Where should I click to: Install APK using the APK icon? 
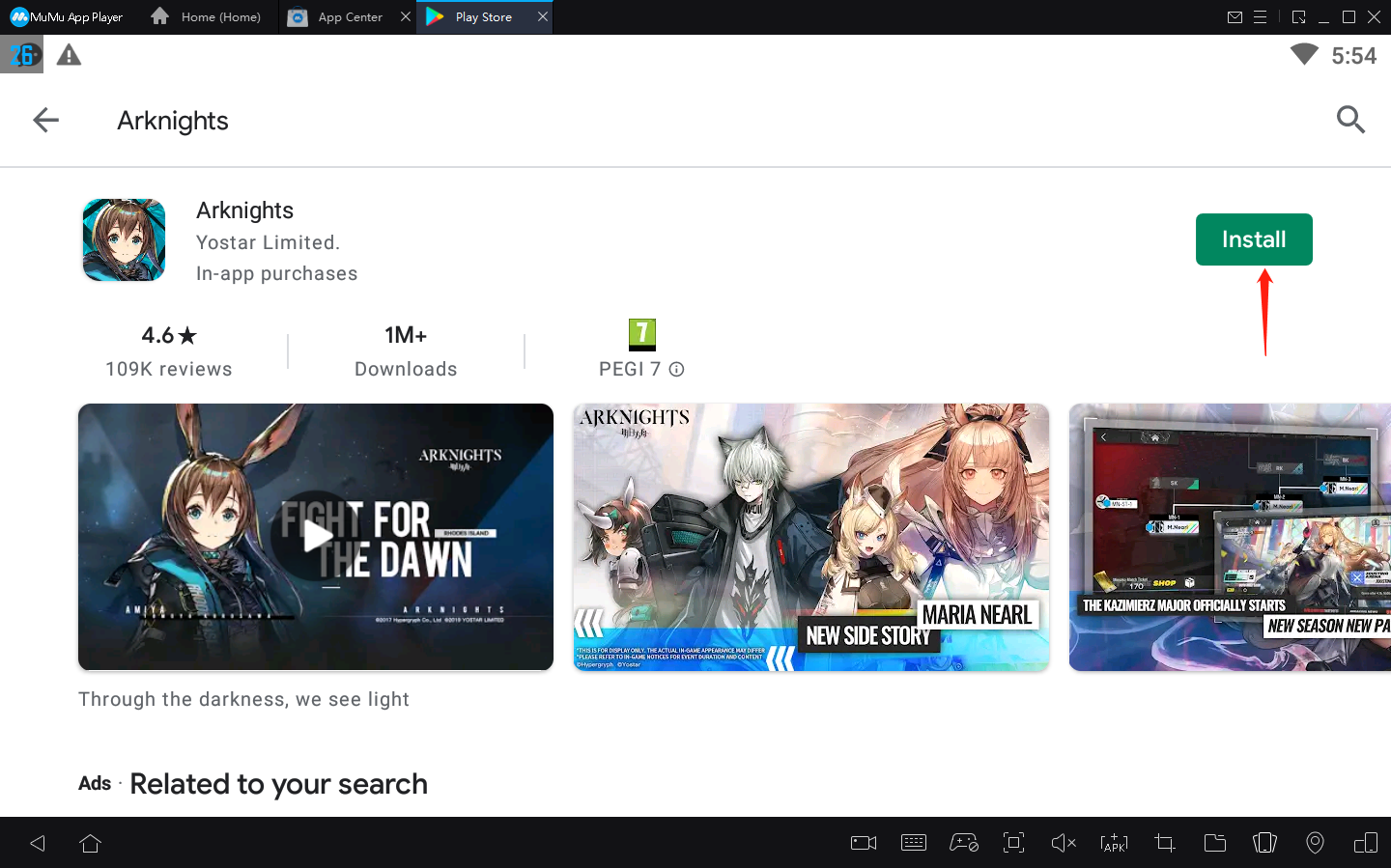point(1114,843)
